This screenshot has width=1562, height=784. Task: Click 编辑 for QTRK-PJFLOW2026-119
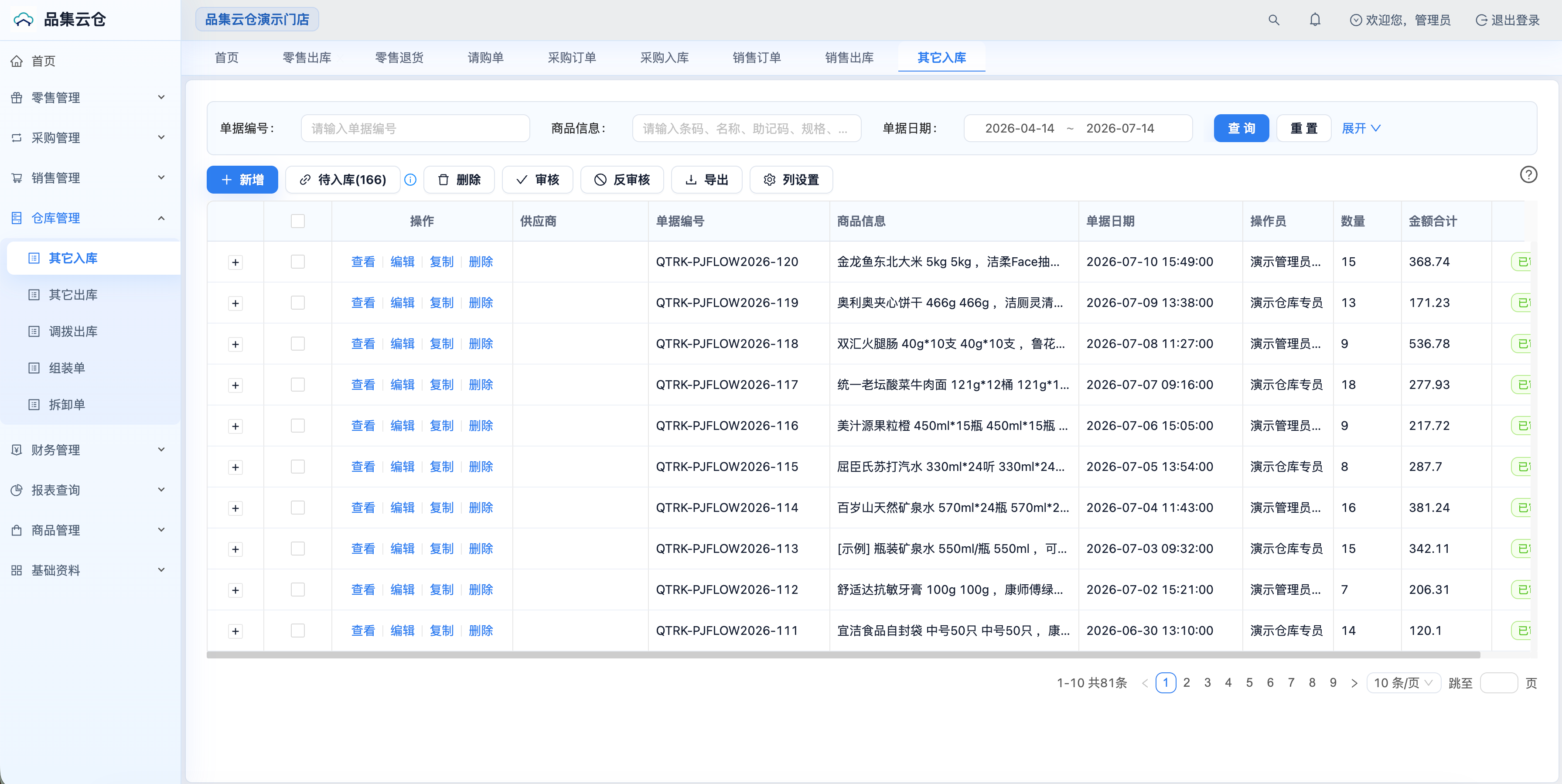(x=402, y=303)
